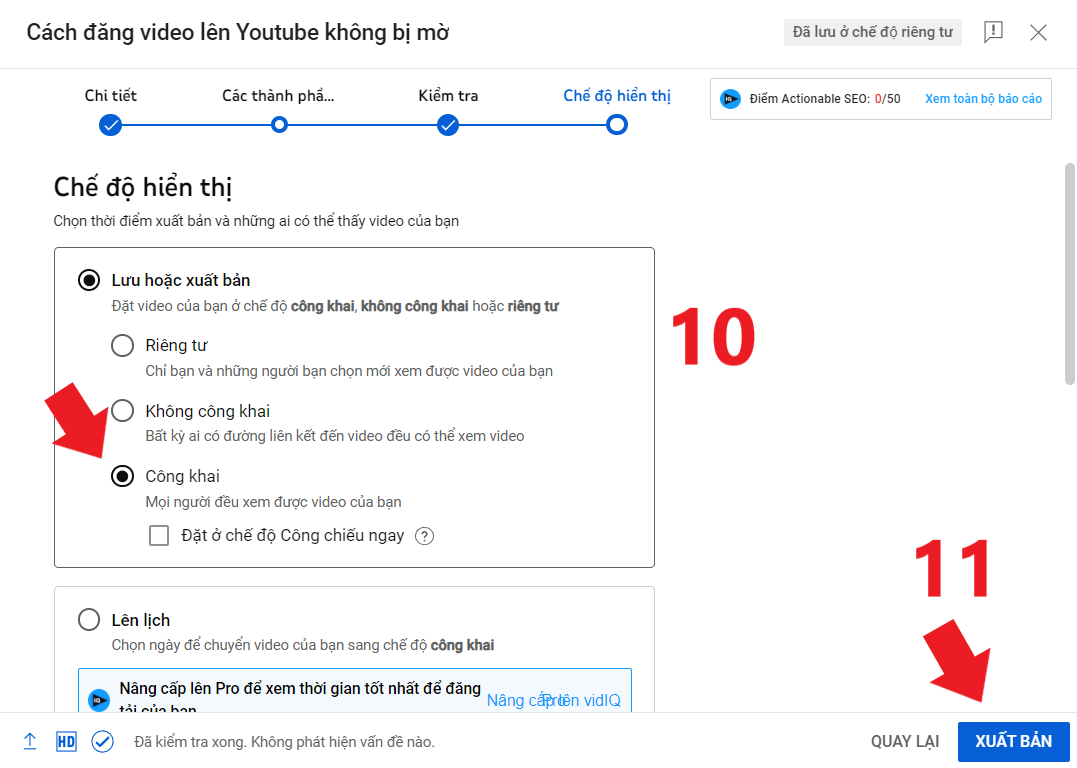1077x768 pixels.
Task: Go to the Chi tiết step
Action: coord(110,125)
